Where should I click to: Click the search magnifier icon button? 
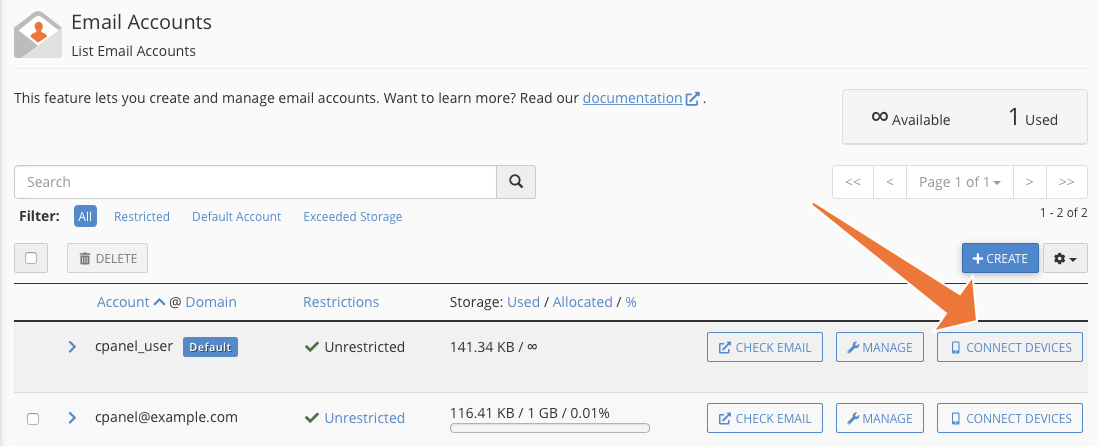516,182
